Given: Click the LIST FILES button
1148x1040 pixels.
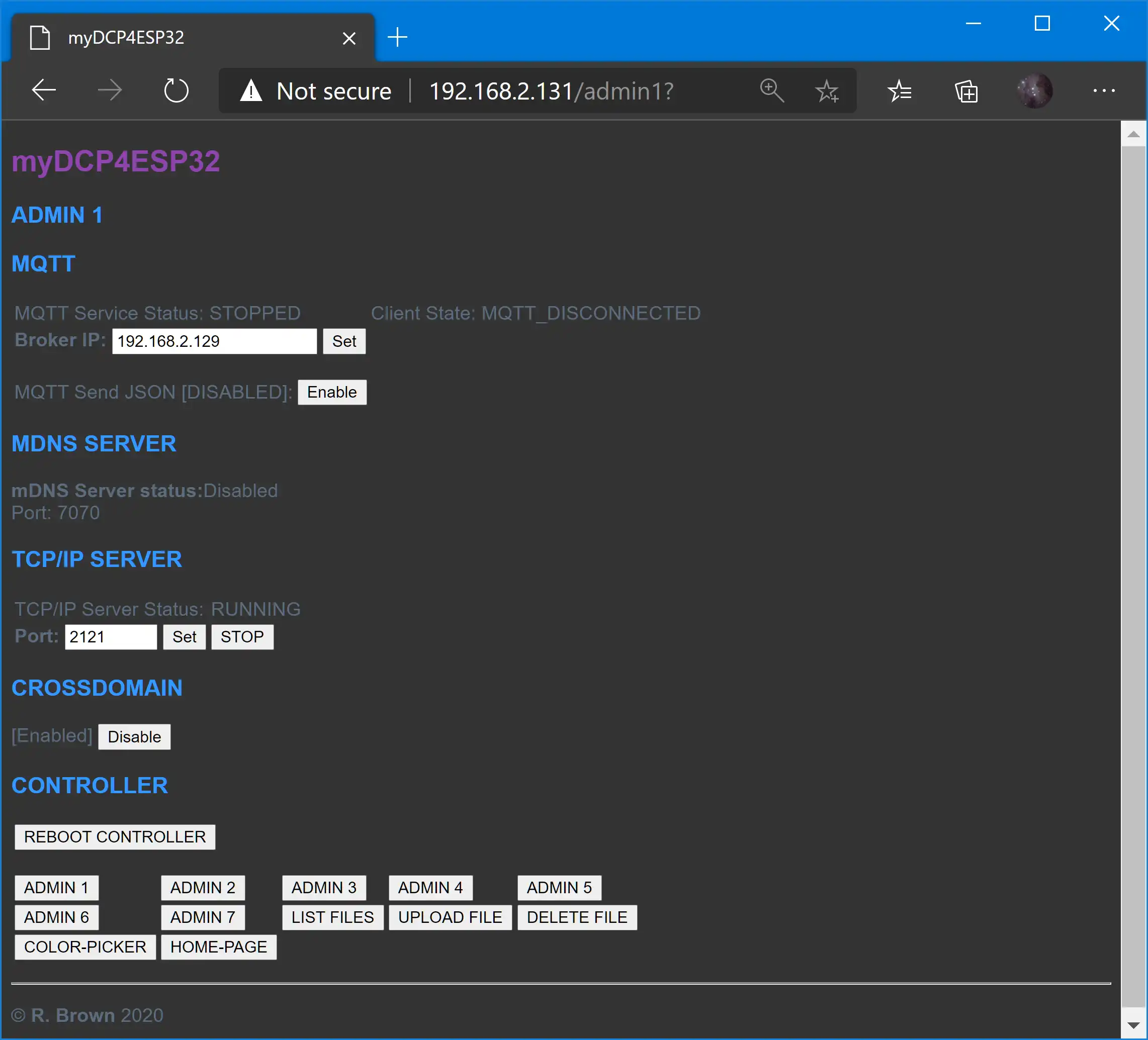Looking at the screenshot, I should [331, 917].
